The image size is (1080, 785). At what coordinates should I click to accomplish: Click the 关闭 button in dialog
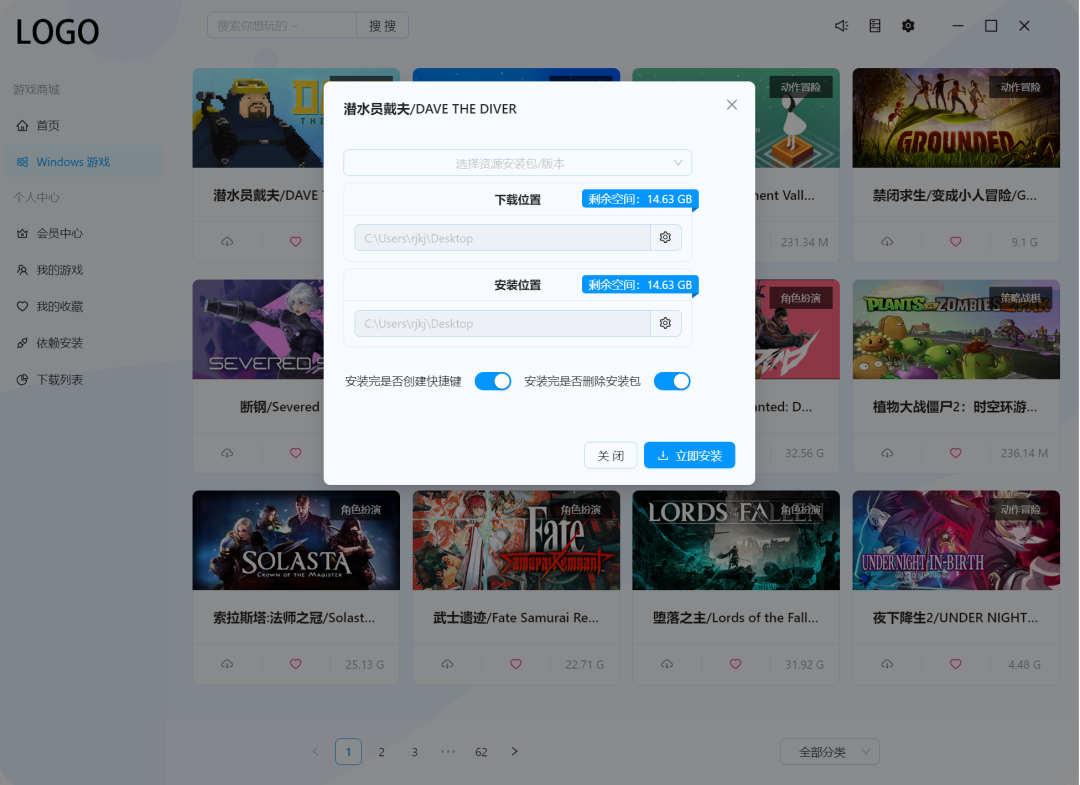tap(611, 455)
